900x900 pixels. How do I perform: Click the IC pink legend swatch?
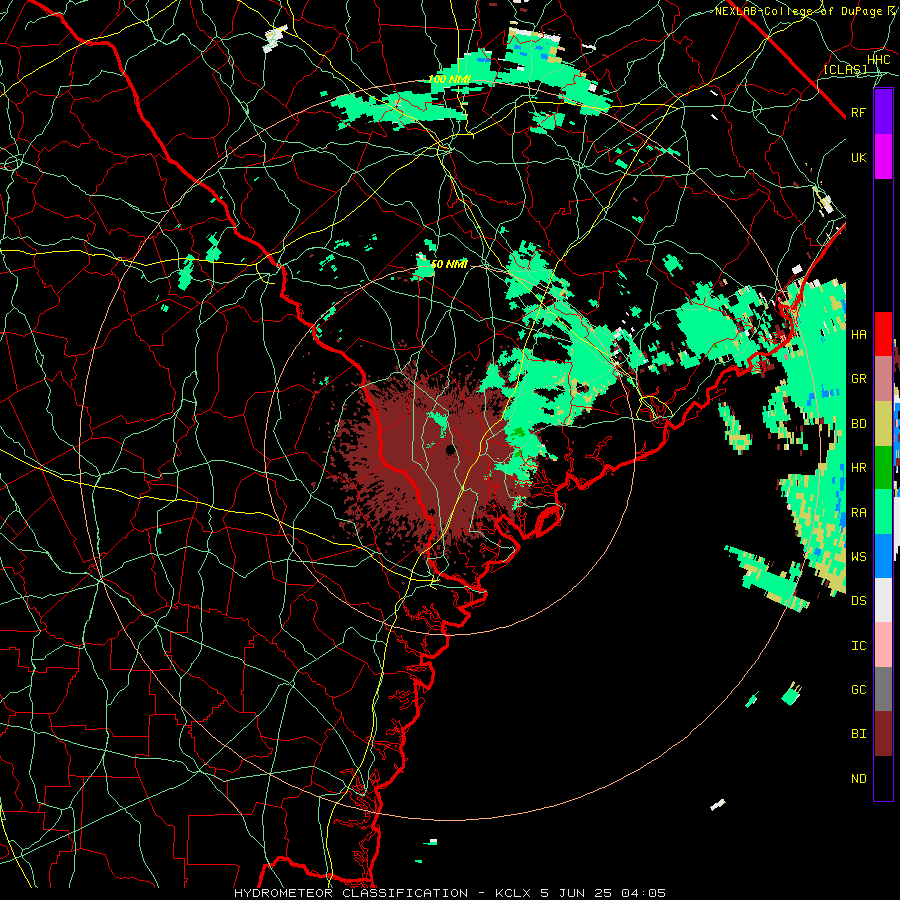click(x=883, y=645)
